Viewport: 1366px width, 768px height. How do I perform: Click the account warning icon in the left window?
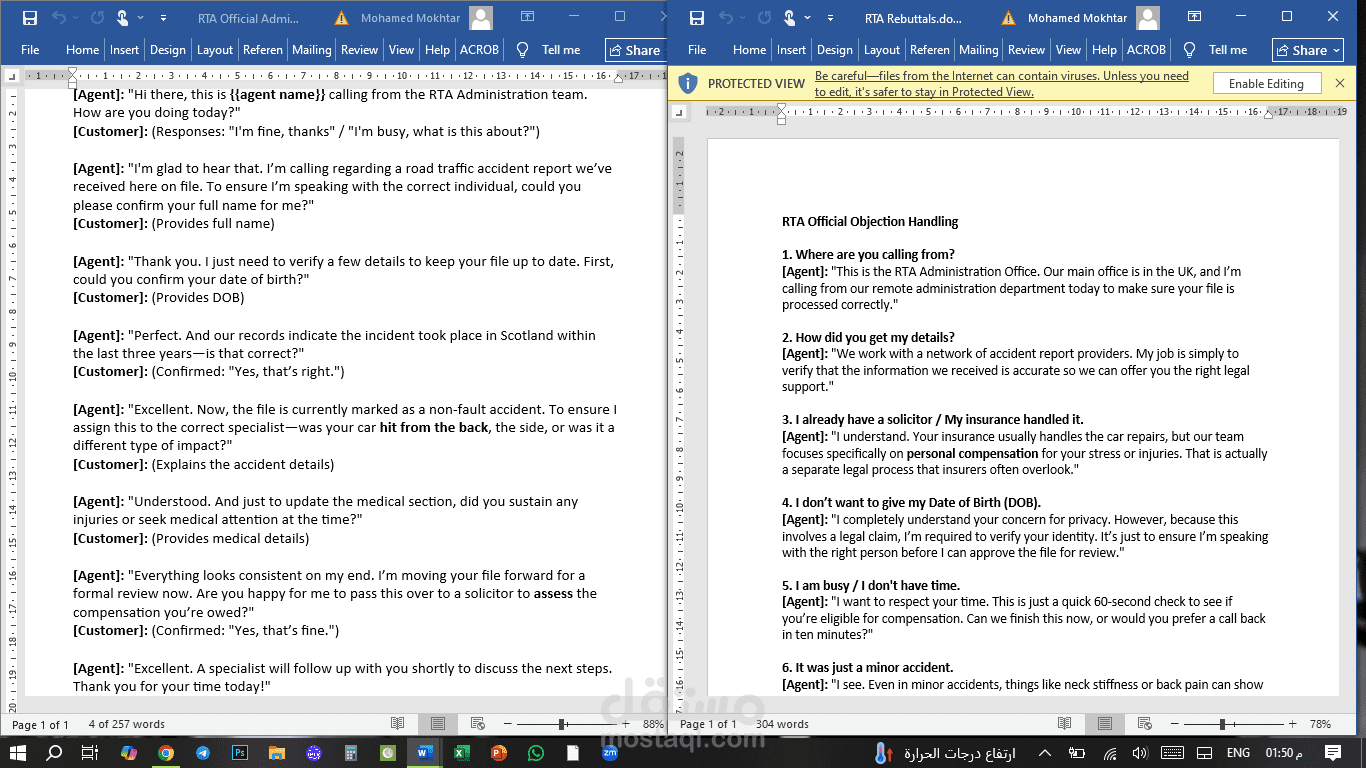[x=342, y=18]
